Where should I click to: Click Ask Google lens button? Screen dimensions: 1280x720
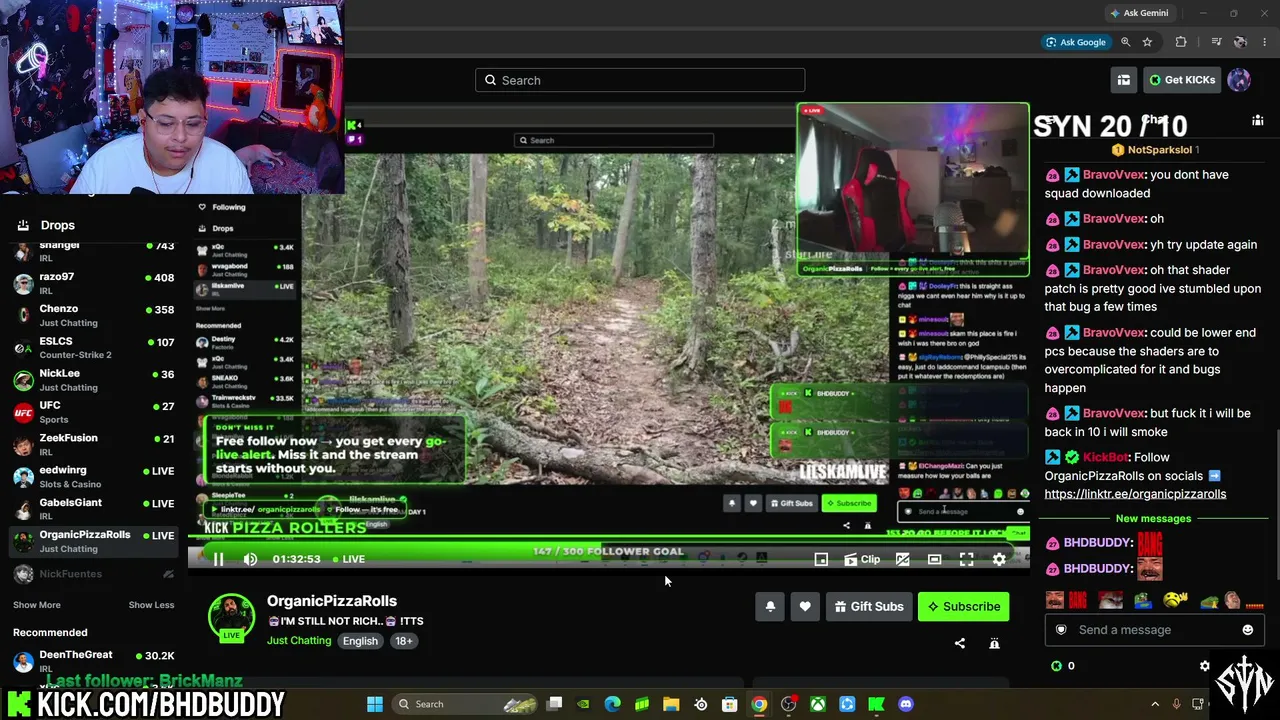(x=1076, y=42)
